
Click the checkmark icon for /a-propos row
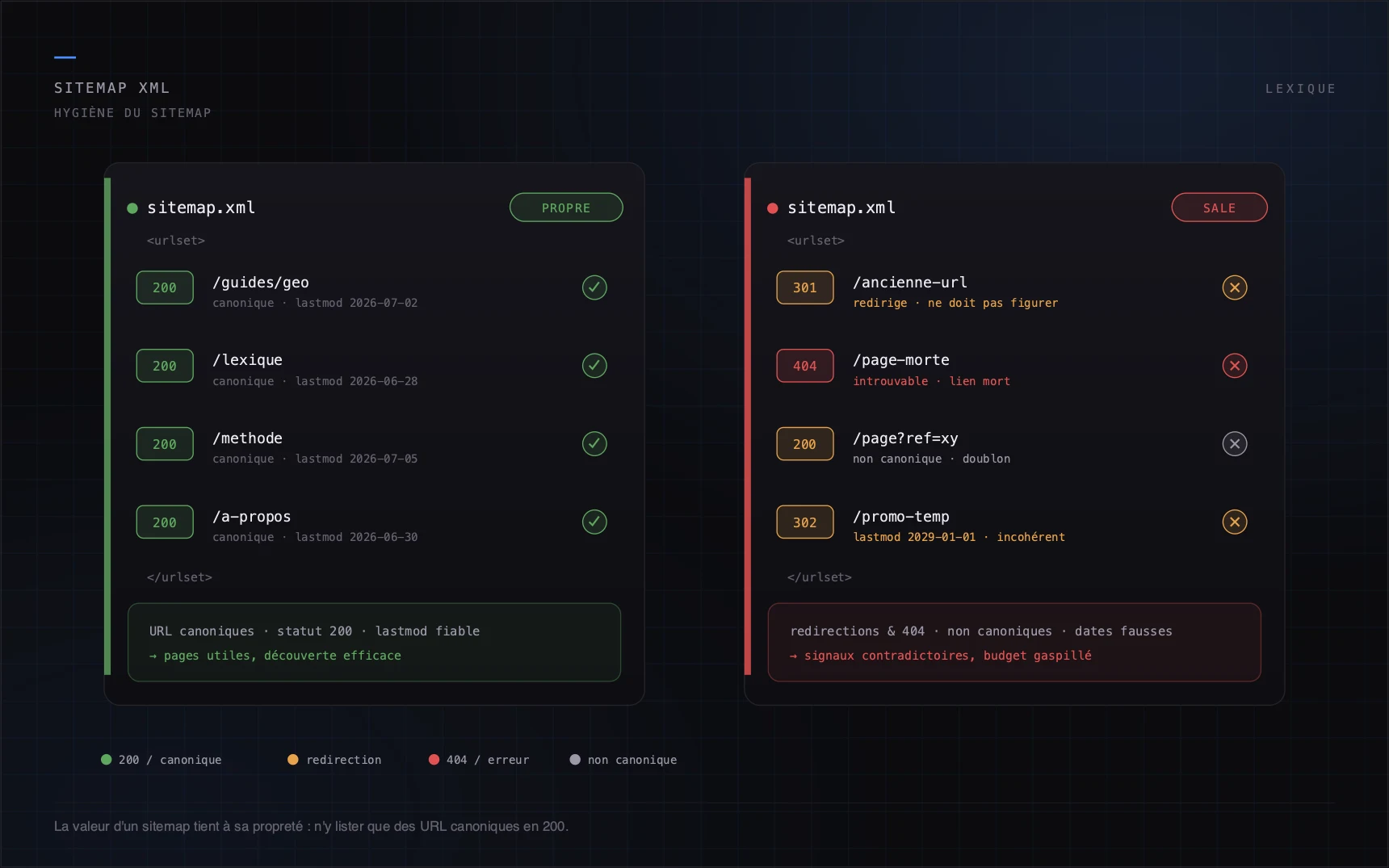coord(594,522)
